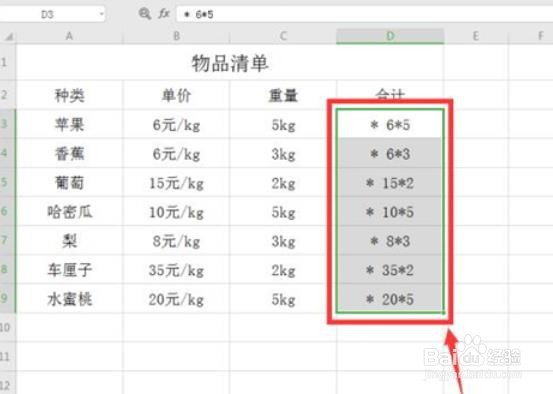
Task: Click the header cell 重量
Action: (283, 95)
